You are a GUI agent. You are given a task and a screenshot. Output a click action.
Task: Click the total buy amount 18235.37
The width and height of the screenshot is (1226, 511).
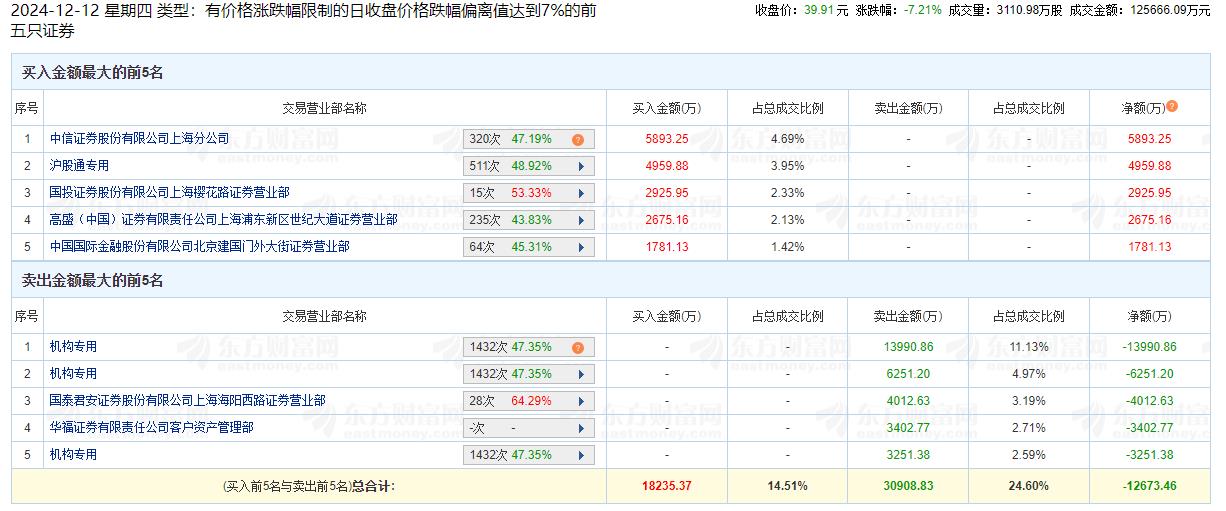667,486
